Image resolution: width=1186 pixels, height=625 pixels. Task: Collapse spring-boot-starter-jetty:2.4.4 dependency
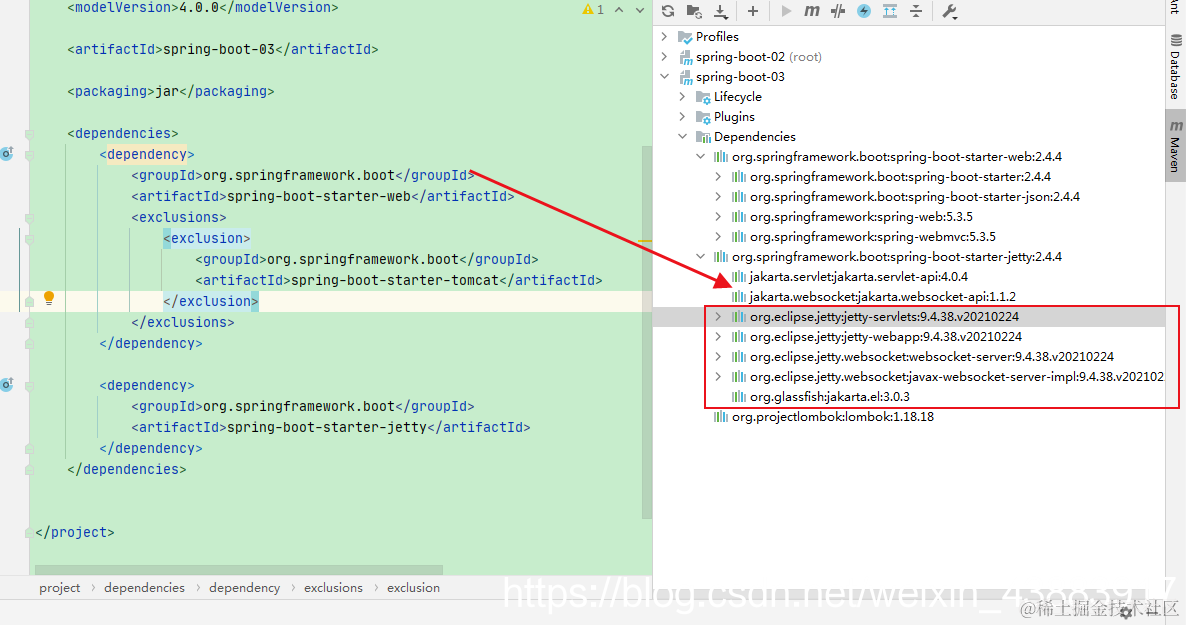[x=700, y=257]
